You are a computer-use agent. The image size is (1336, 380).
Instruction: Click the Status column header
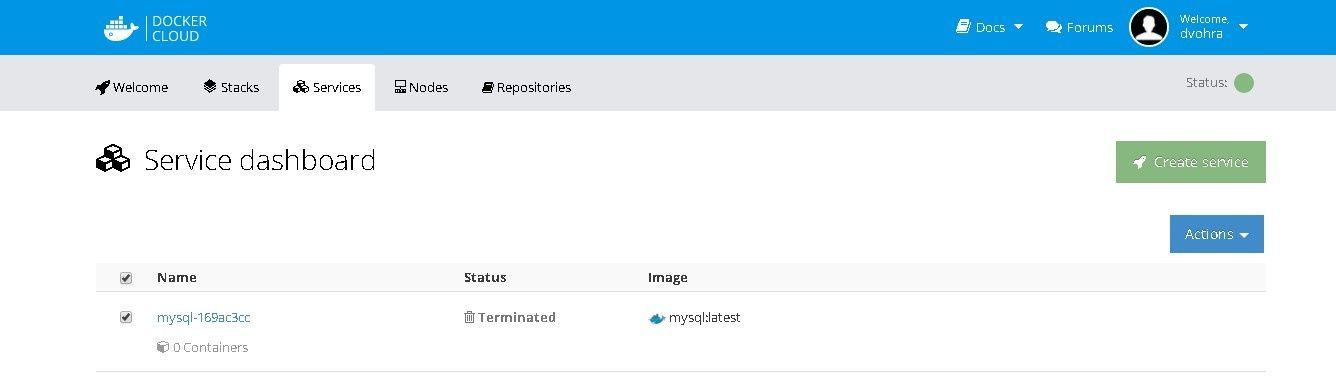[485, 277]
